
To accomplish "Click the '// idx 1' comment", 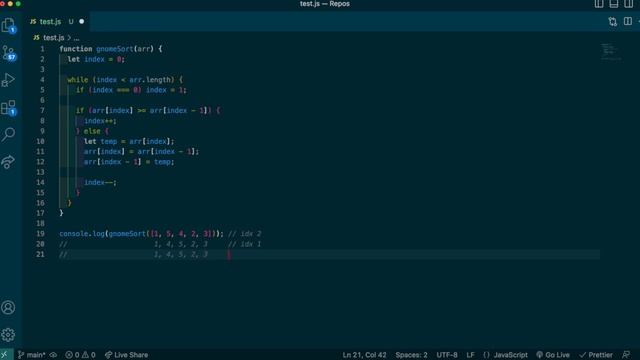I will (x=244, y=244).
